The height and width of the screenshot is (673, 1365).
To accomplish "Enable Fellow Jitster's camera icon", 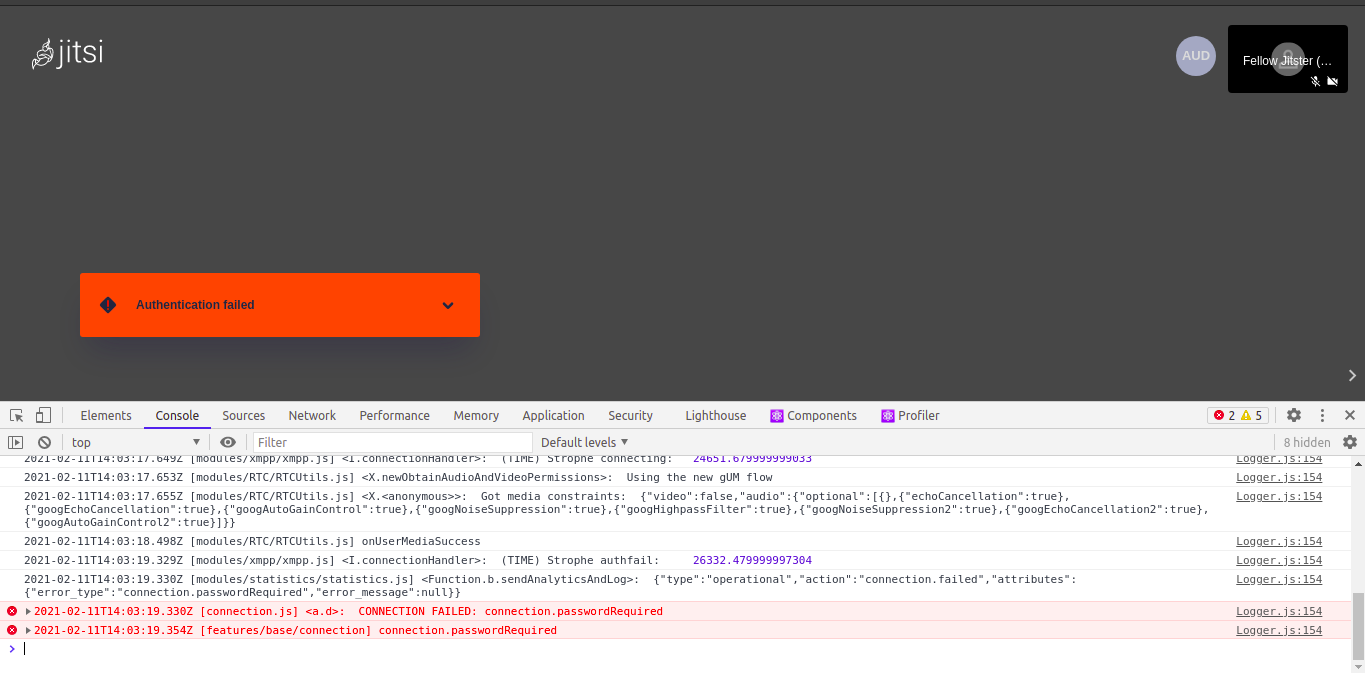I will (1333, 81).
